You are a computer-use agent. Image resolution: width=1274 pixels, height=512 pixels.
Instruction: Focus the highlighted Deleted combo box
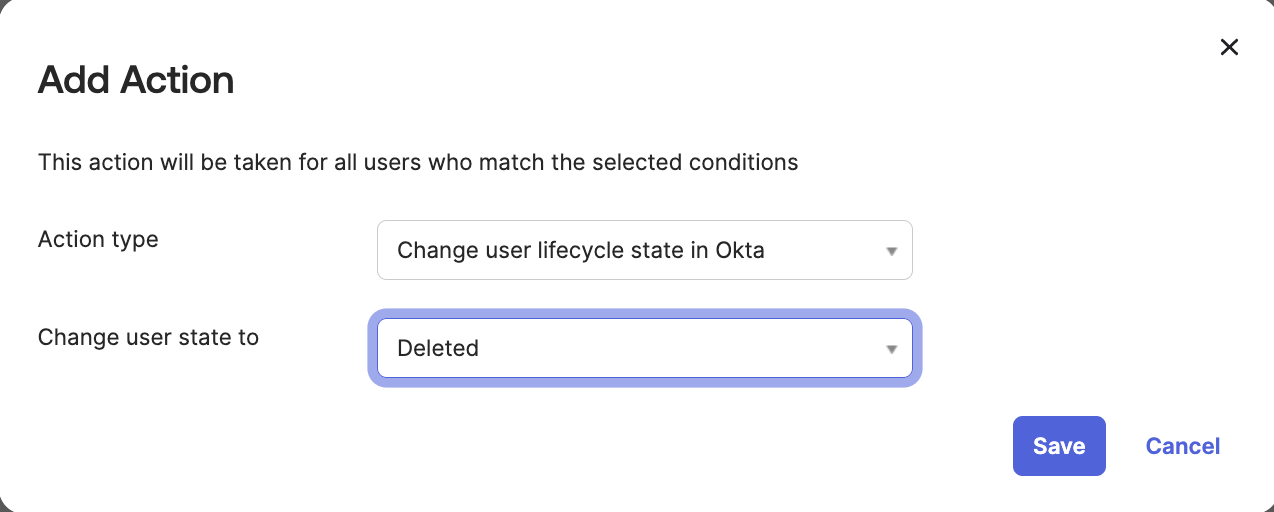coord(644,348)
